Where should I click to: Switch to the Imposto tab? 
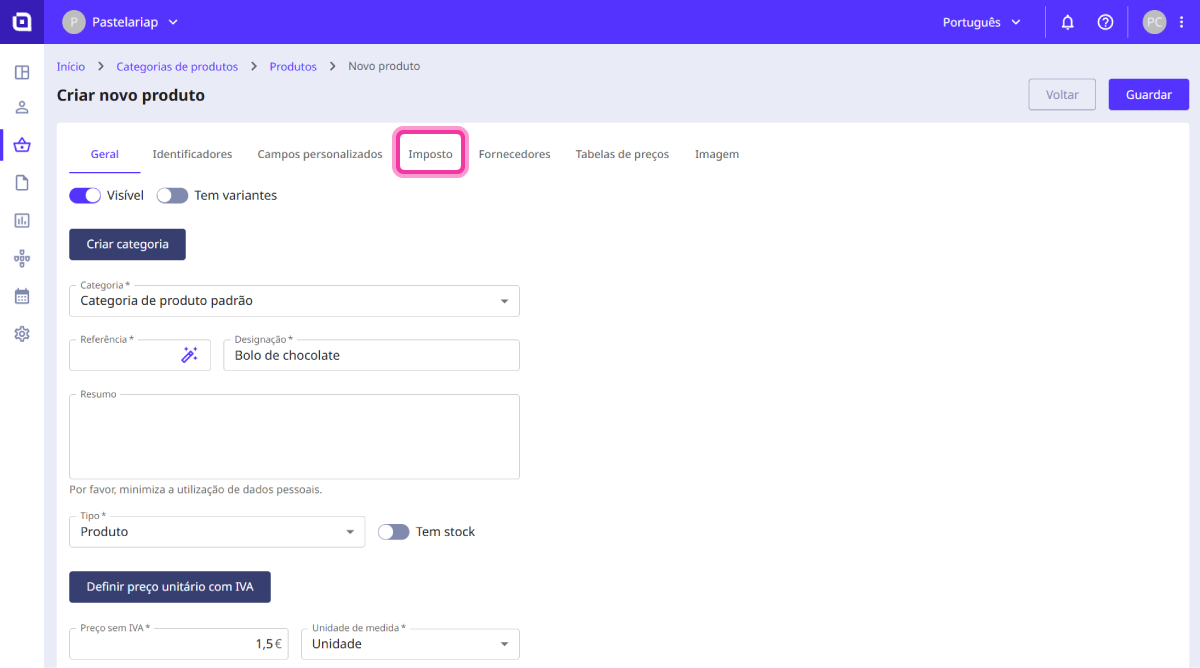click(x=430, y=154)
